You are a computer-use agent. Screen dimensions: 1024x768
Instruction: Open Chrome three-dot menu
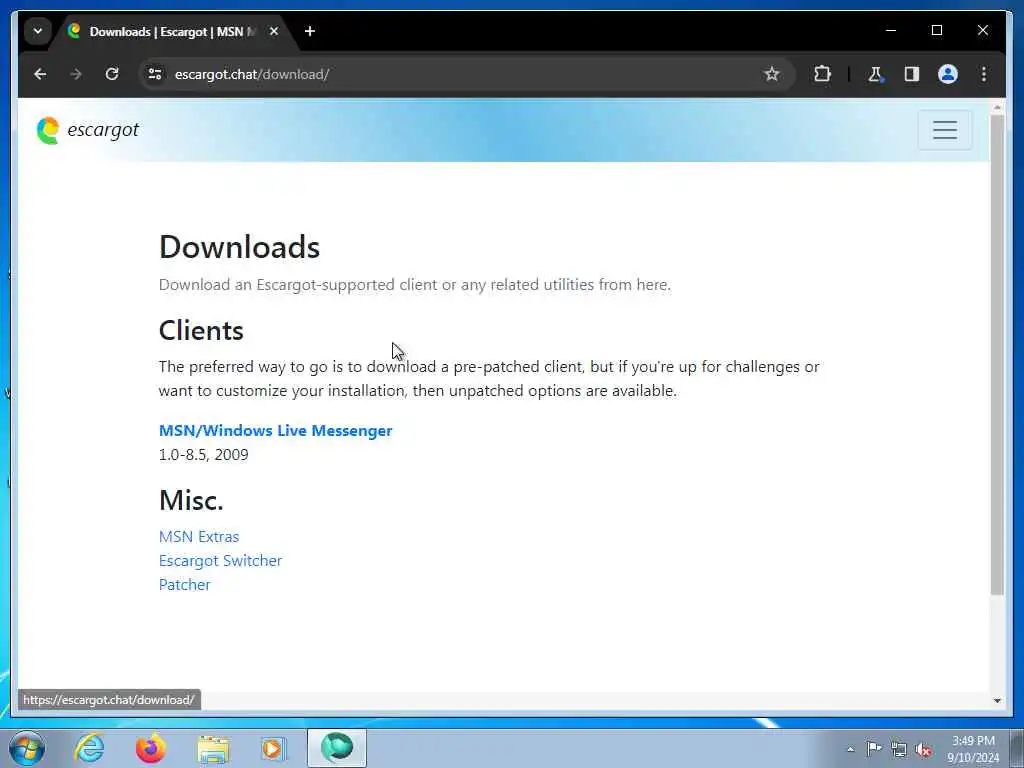coord(984,74)
